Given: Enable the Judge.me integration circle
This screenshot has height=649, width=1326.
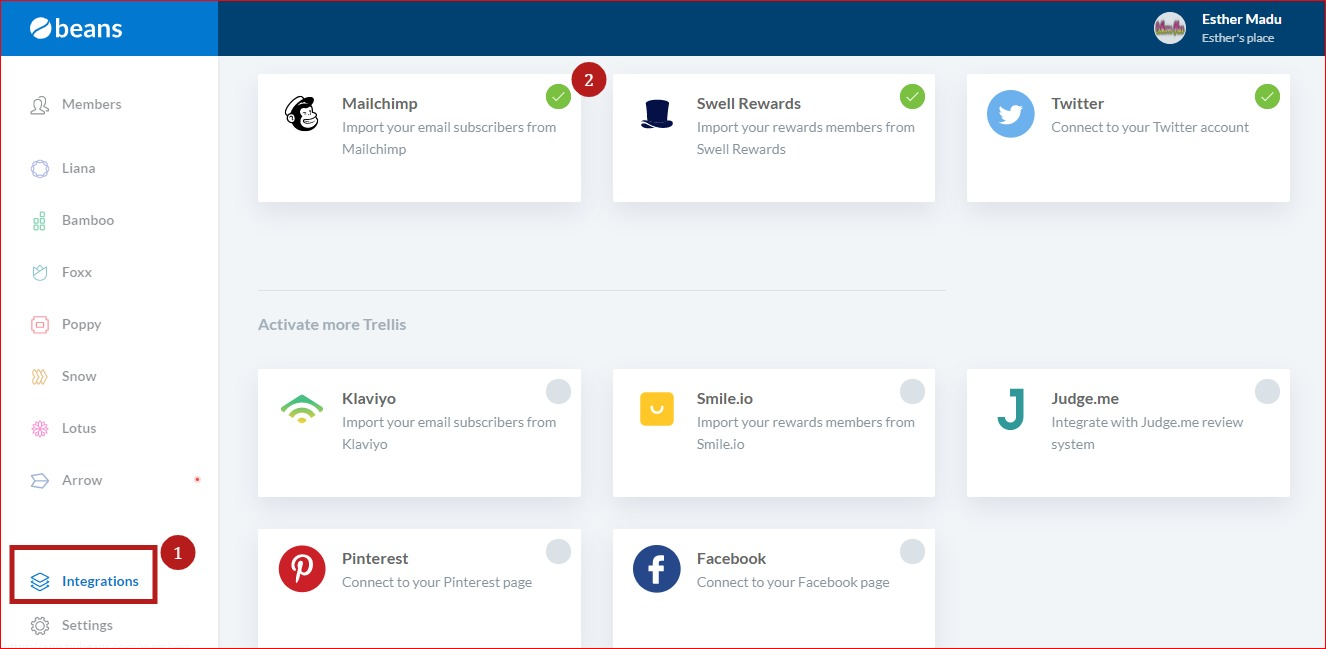Looking at the screenshot, I should pos(1267,391).
